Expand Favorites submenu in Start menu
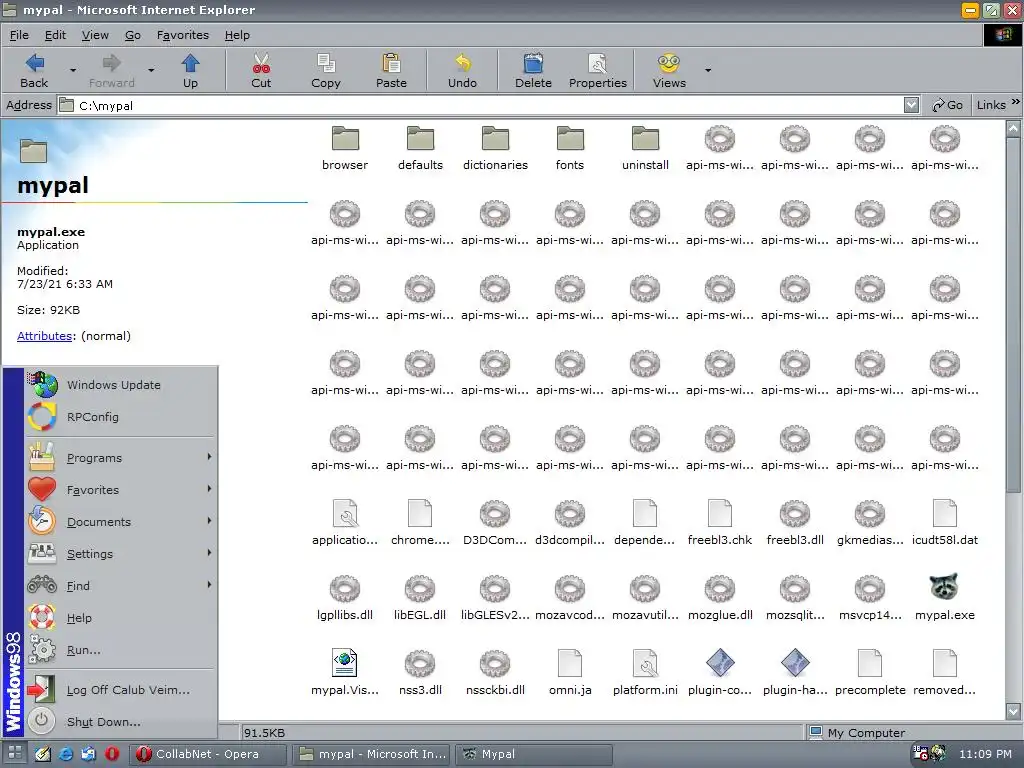 pos(120,489)
